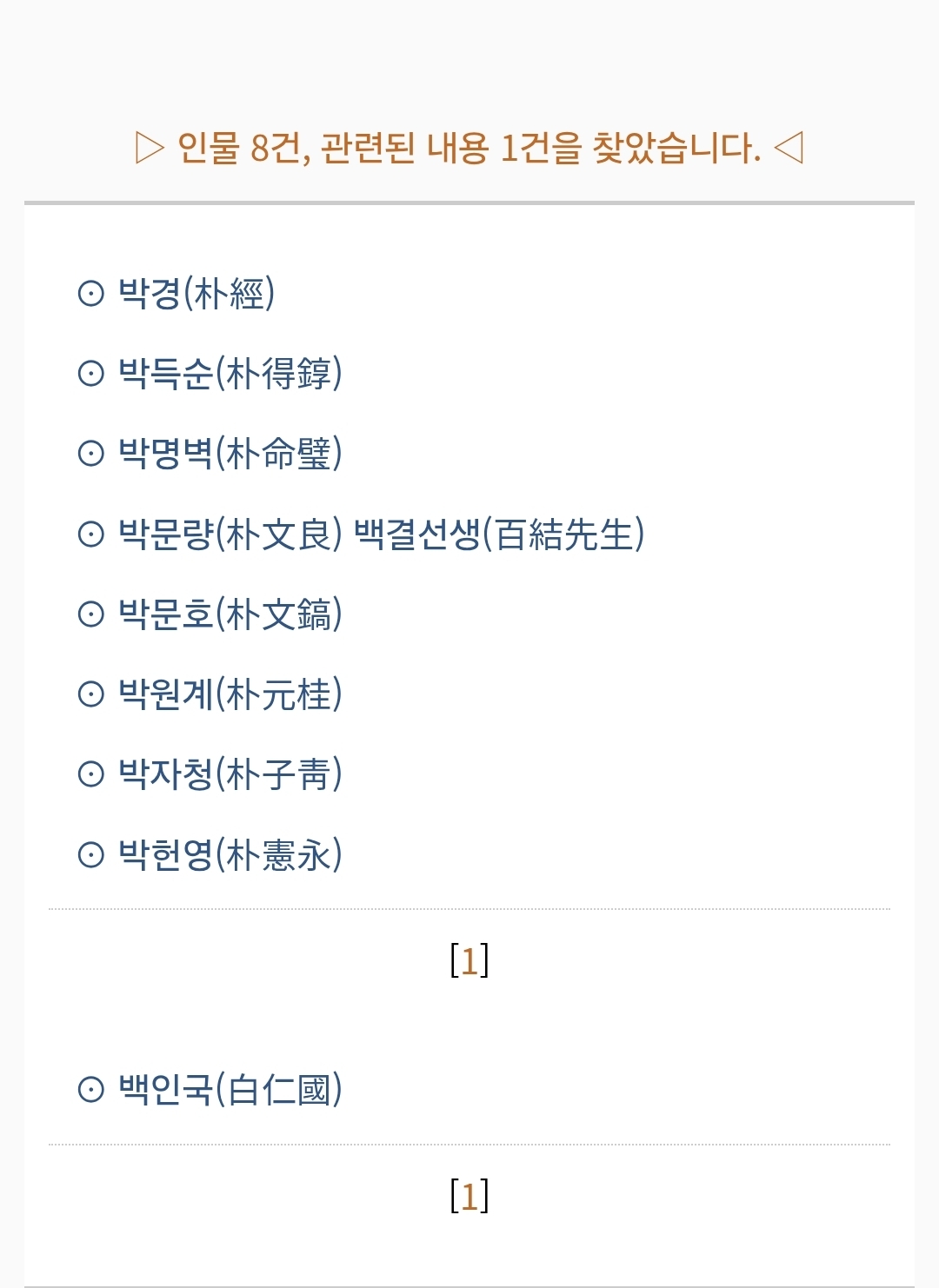Click the bullet icon beside 박원계

coord(91,694)
